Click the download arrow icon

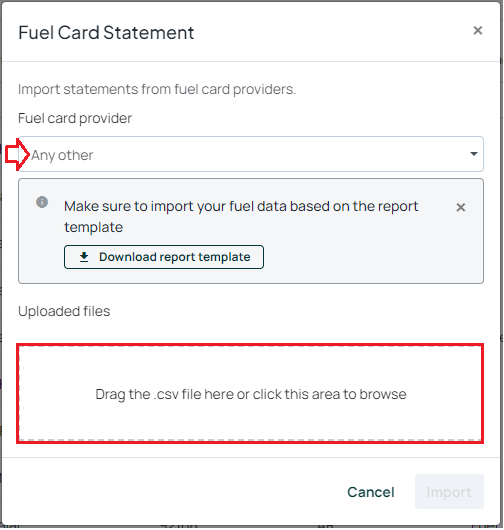pyautogui.click(x=84, y=257)
